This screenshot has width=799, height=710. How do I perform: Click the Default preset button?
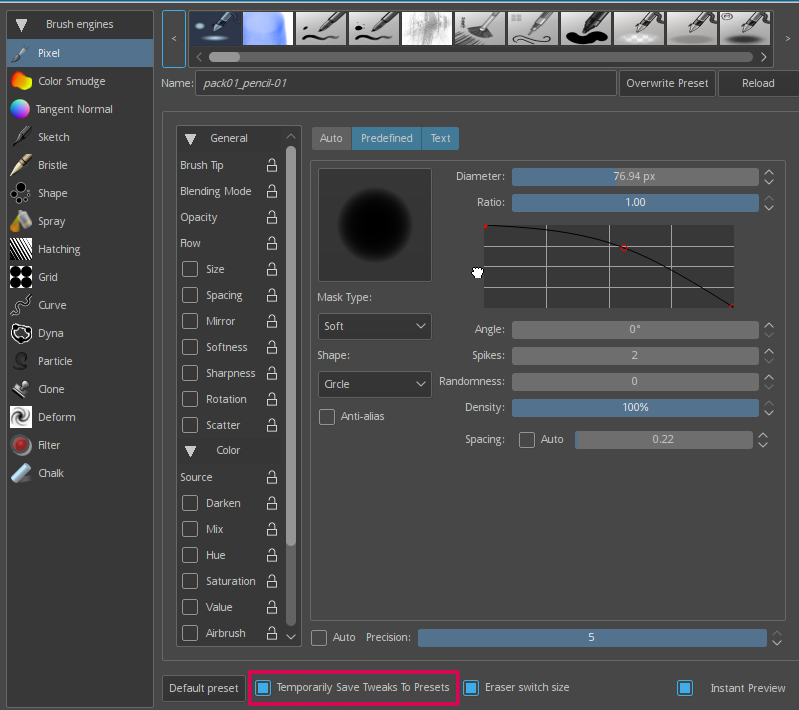pyautogui.click(x=204, y=688)
